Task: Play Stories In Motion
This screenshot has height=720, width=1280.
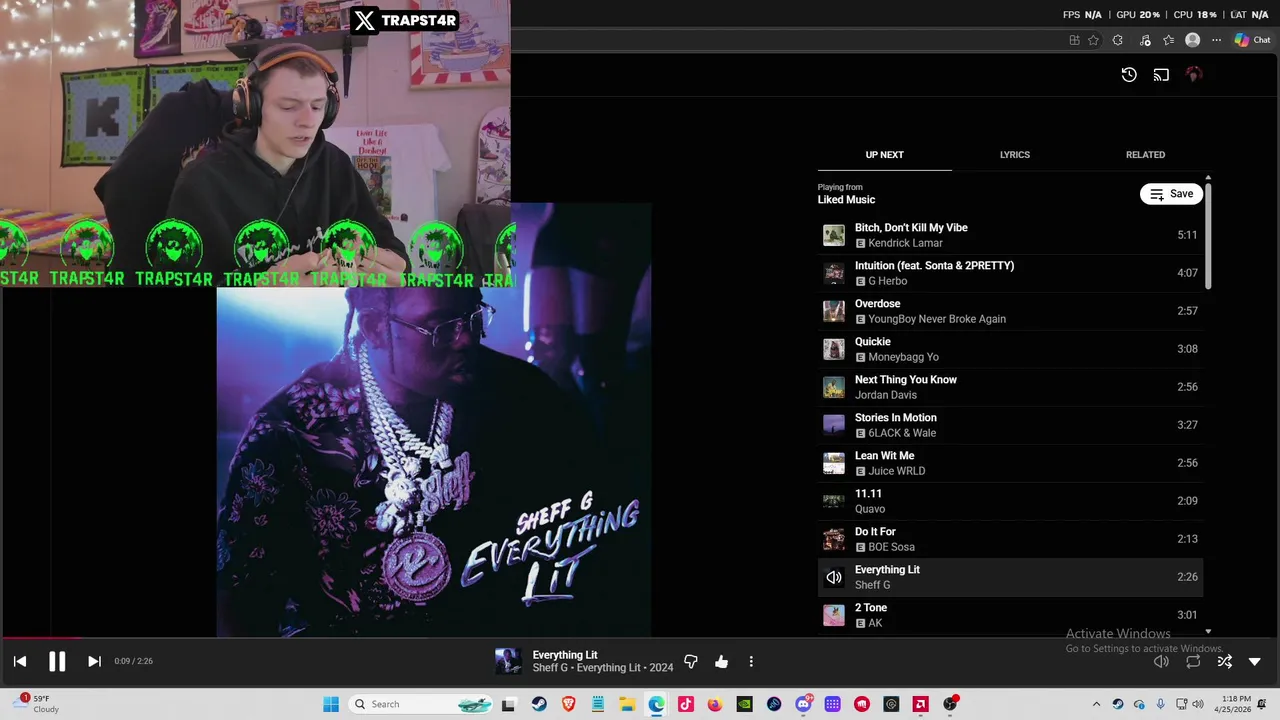Action: pyautogui.click(x=1010, y=425)
